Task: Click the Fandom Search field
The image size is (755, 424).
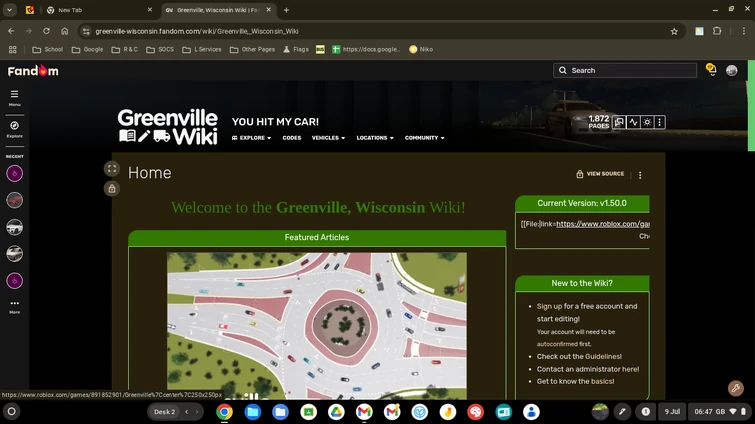Action: point(625,70)
